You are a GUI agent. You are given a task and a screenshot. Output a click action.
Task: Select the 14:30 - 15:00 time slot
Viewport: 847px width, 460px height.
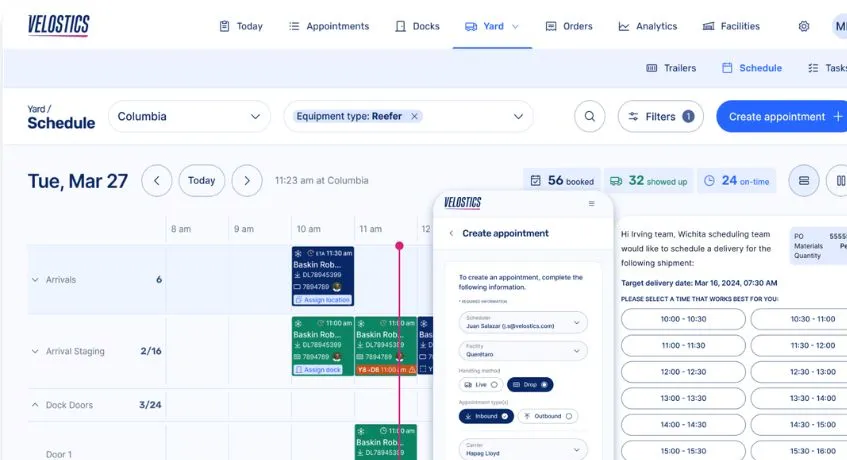point(799,425)
